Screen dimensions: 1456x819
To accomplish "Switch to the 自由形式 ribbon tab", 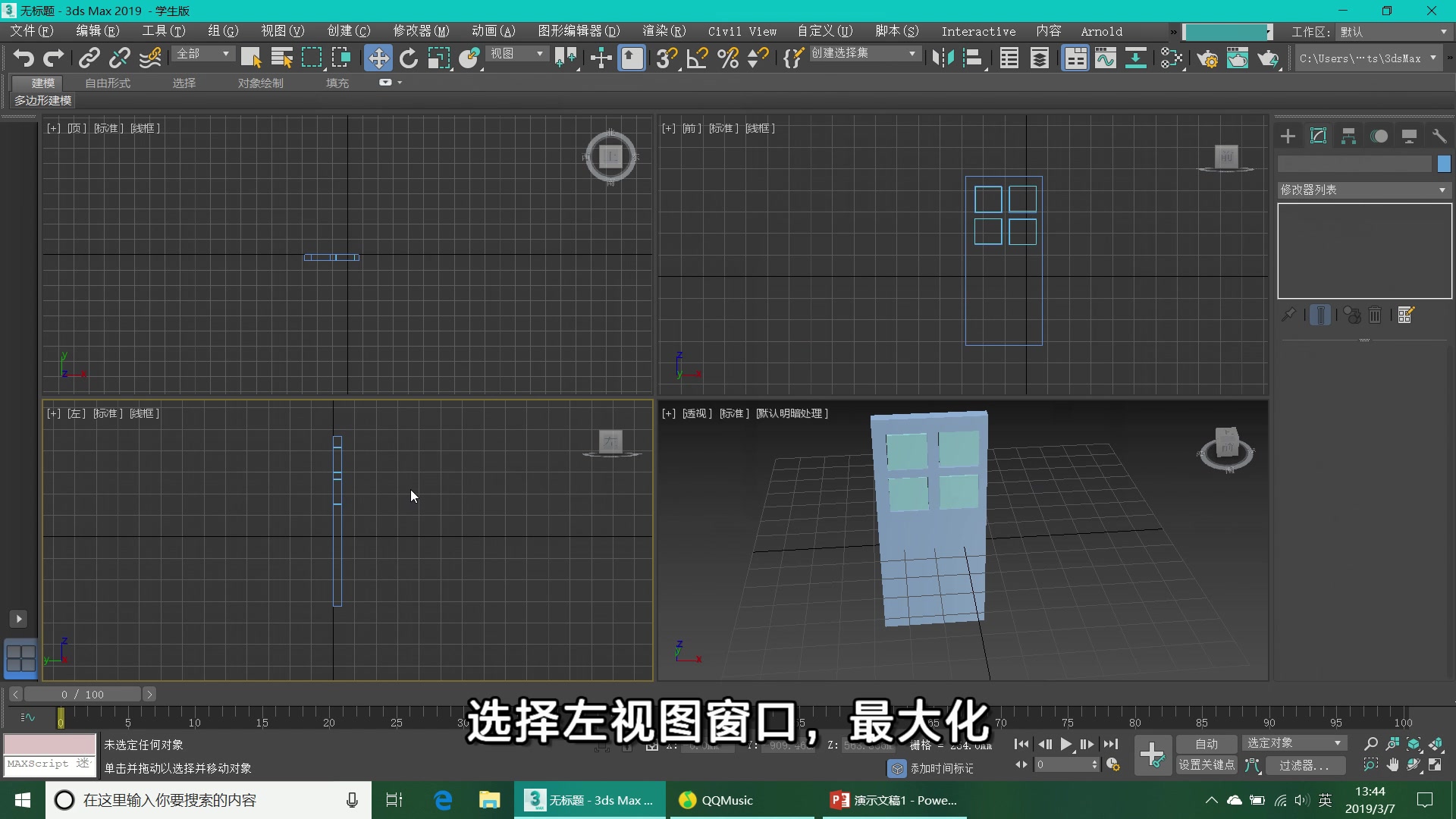I will tap(105, 83).
